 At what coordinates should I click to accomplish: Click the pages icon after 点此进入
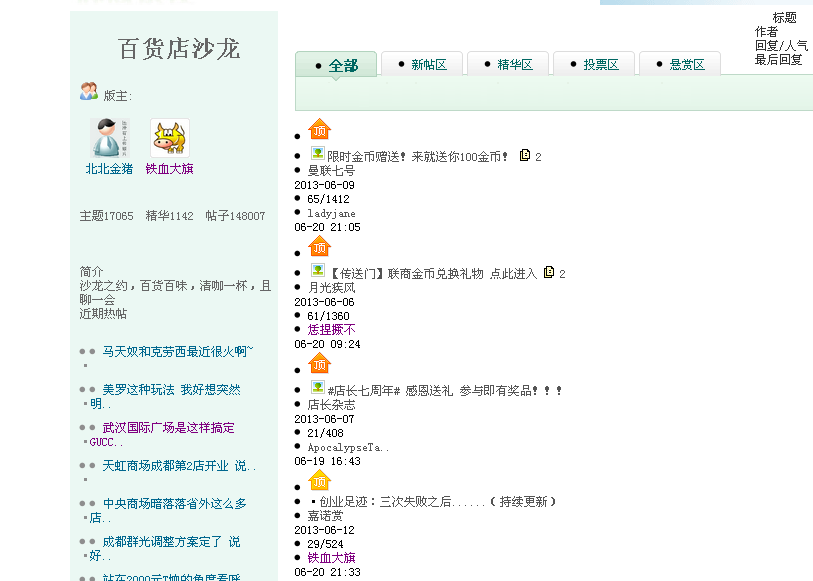tap(549, 272)
